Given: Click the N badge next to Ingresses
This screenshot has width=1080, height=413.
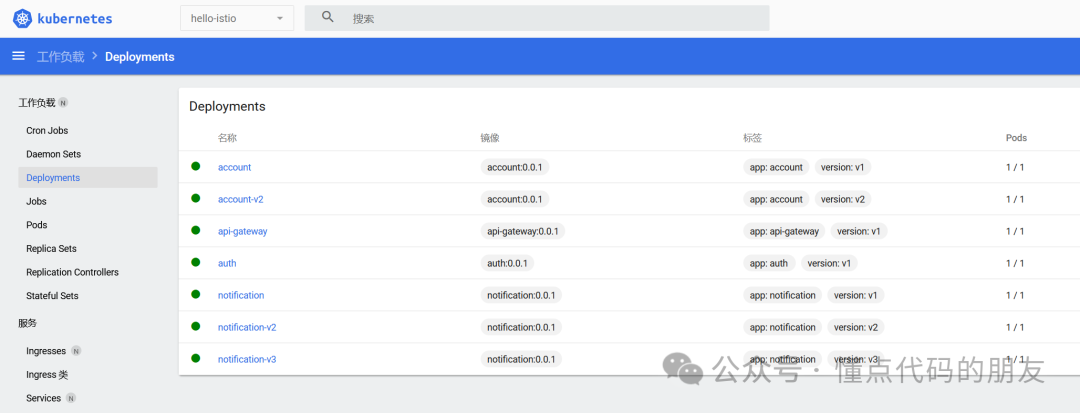Looking at the screenshot, I should [x=76, y=351].
